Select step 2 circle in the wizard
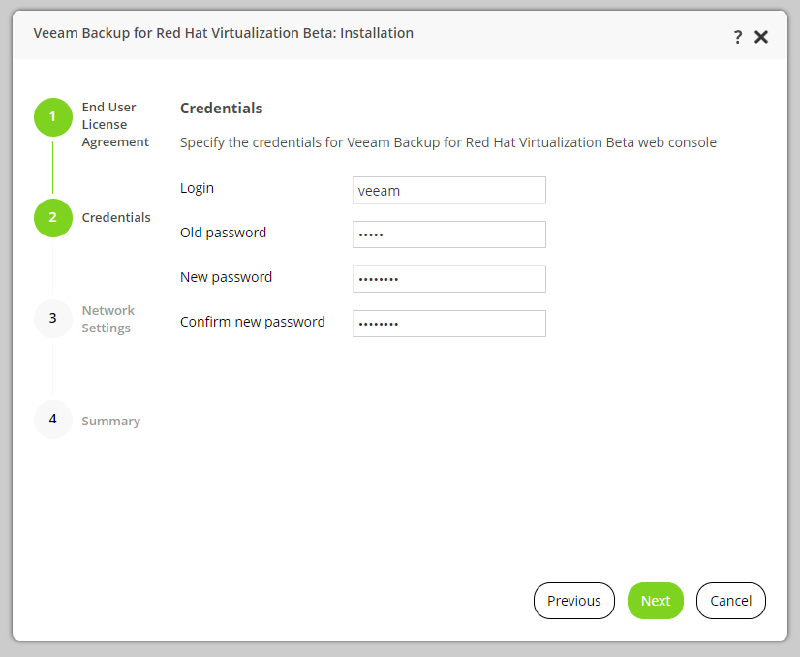 pyautogui.click(x=53, y=218)
